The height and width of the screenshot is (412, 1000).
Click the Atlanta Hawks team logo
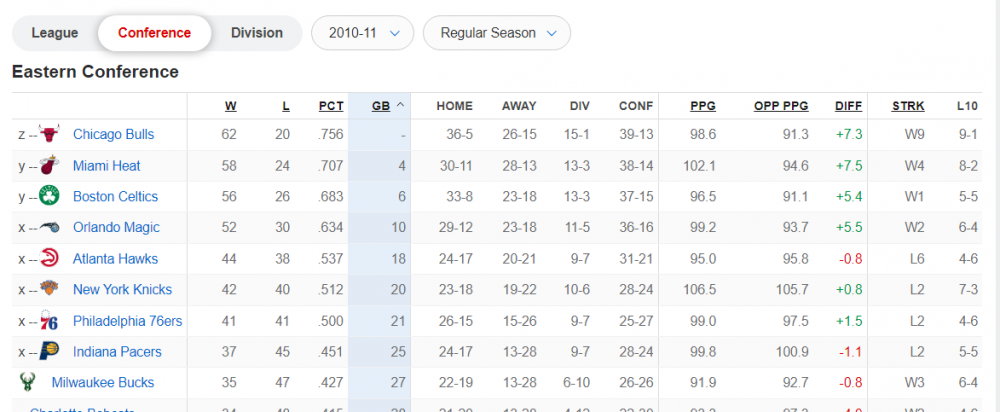(x=50, y=258)
